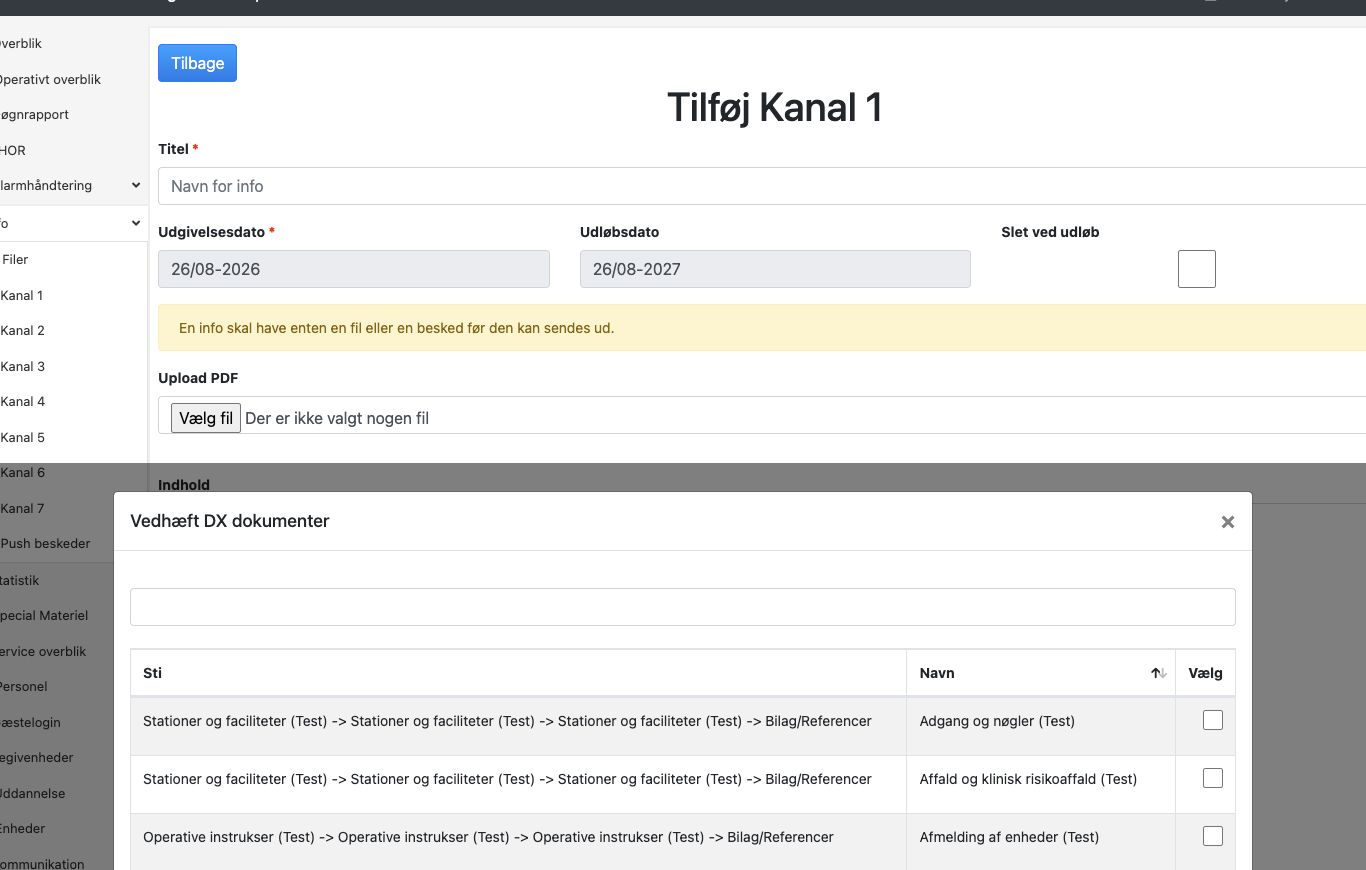Image resolution: width=1366 pixels, height=870 pixels.
Task: Expand the Alarmhåndtering sidebar chevron
Action: coord(136,185)
